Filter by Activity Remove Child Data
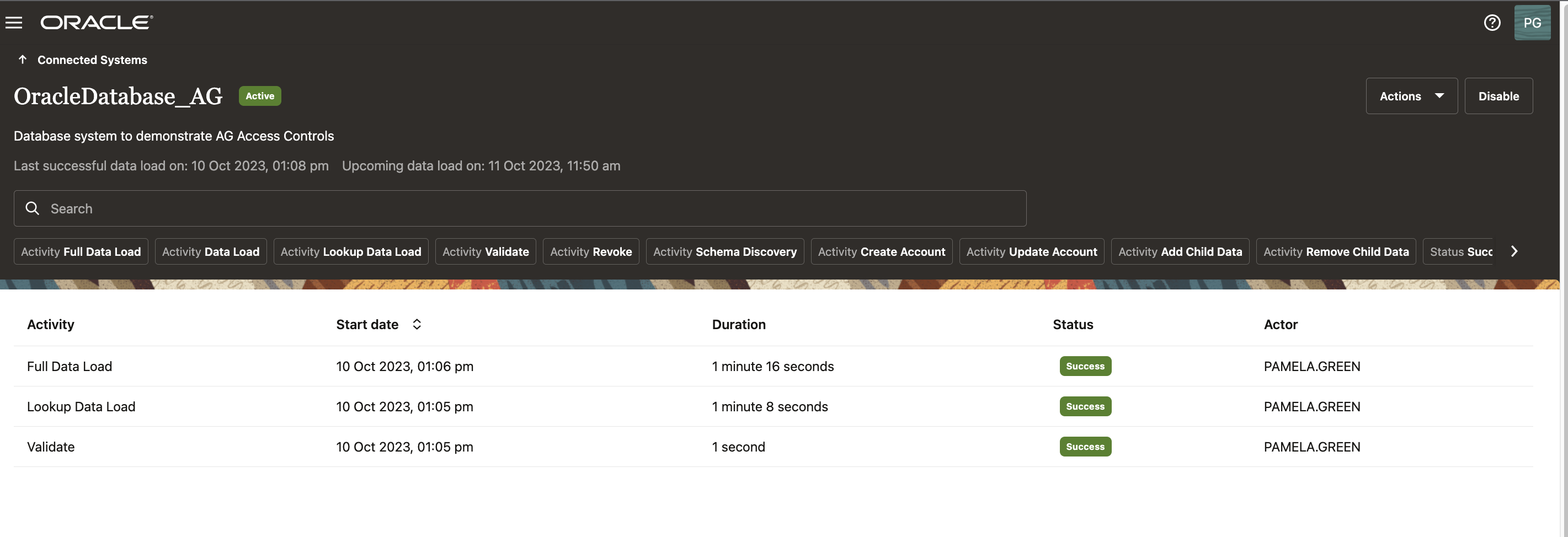Viewport: 1568px width, 537px height. 1336,251
